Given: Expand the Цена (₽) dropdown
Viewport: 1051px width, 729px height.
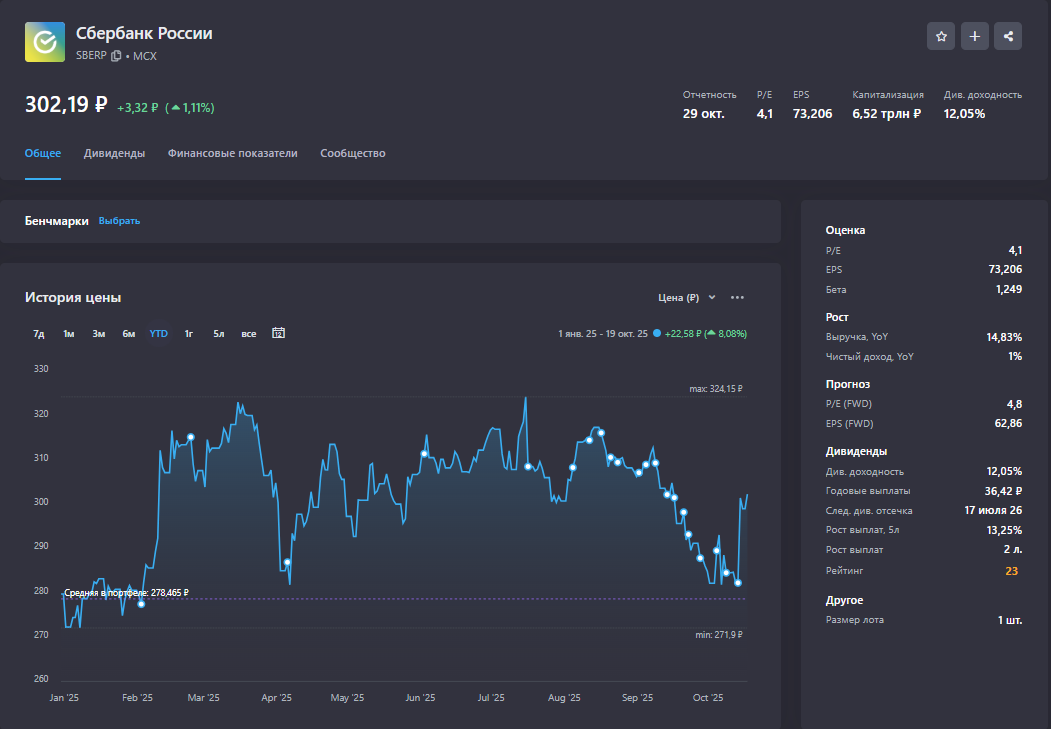Looking at the screenshot, I should coord(687,297).
